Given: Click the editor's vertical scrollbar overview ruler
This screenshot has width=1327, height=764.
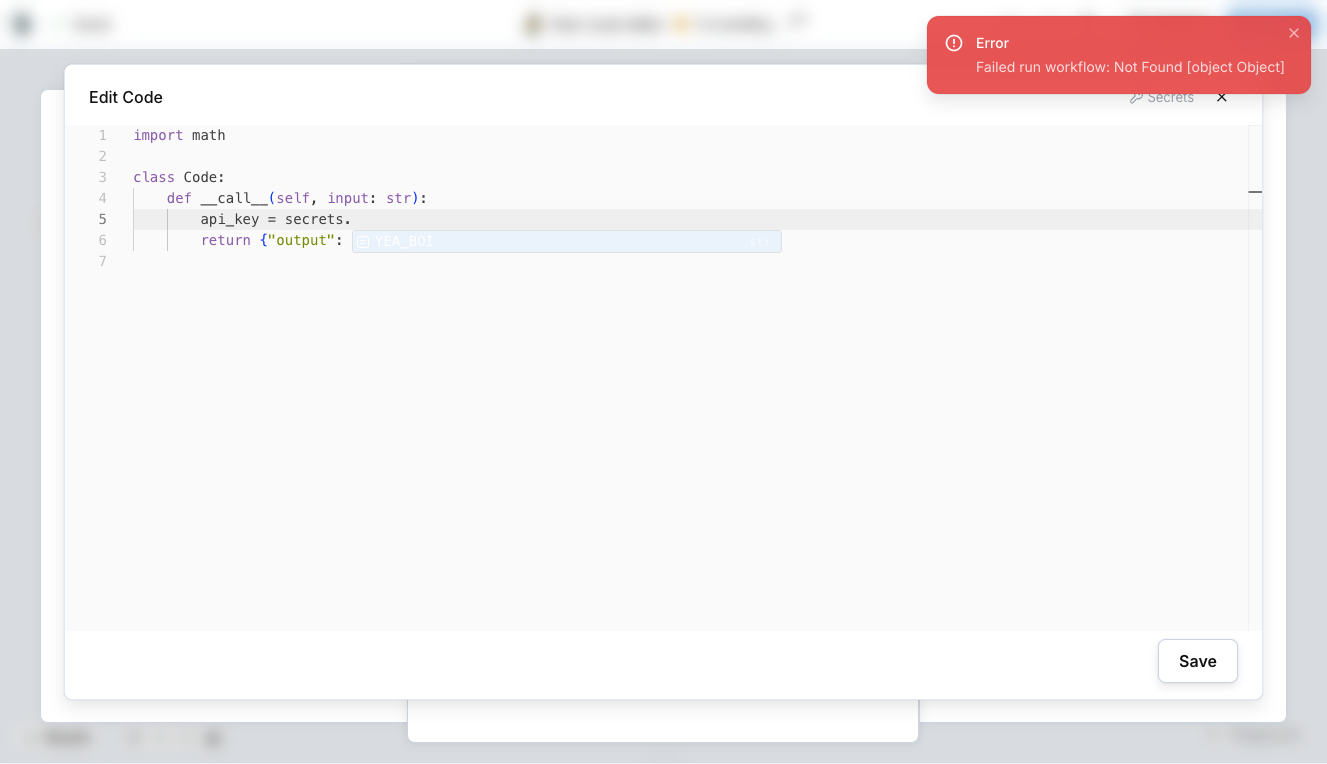Looking at the screenshot, I should coord(1255,378).
